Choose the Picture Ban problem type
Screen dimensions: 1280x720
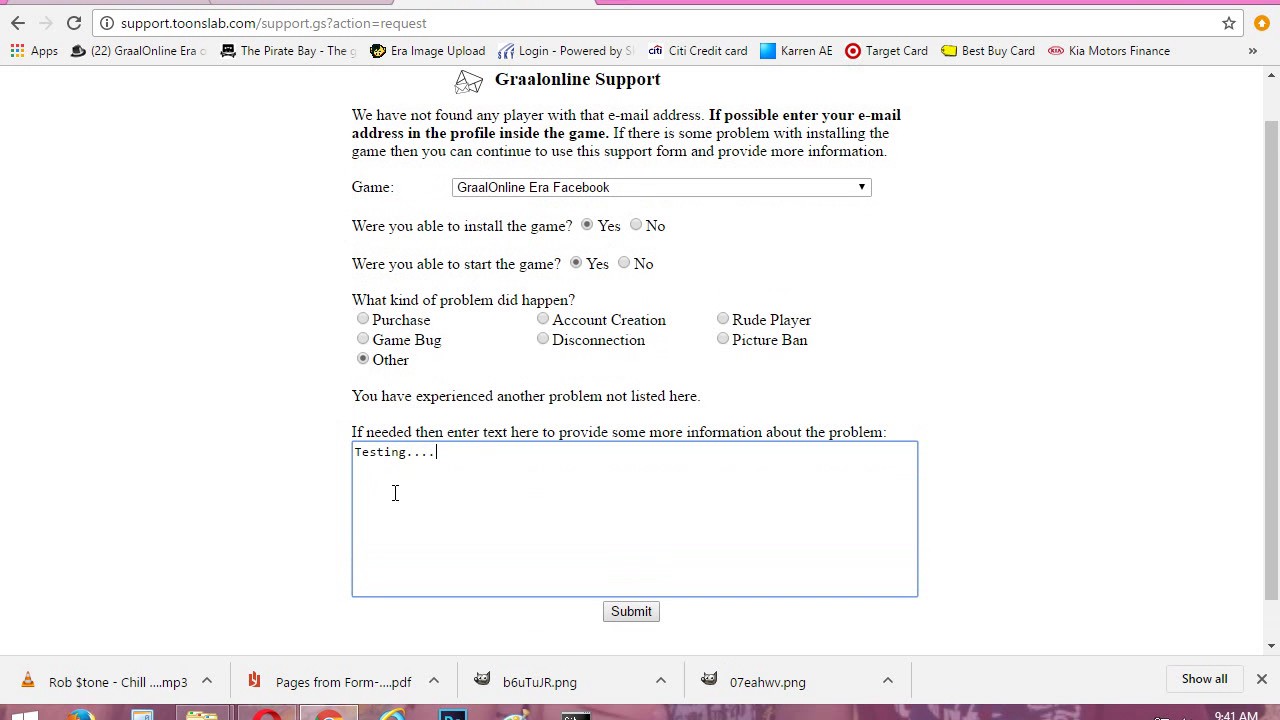pyautogui.click(x=723, y=339)
